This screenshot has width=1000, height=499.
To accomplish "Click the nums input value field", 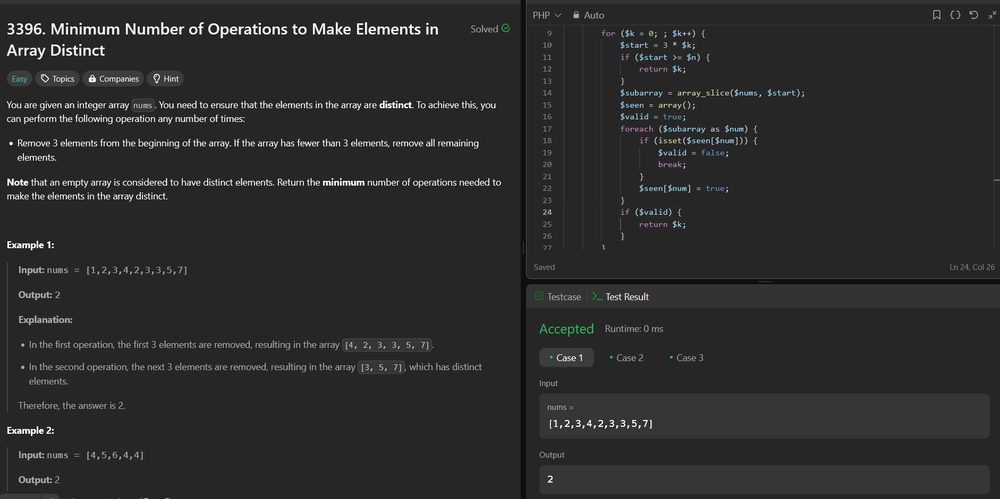I will tap(764, 416).
